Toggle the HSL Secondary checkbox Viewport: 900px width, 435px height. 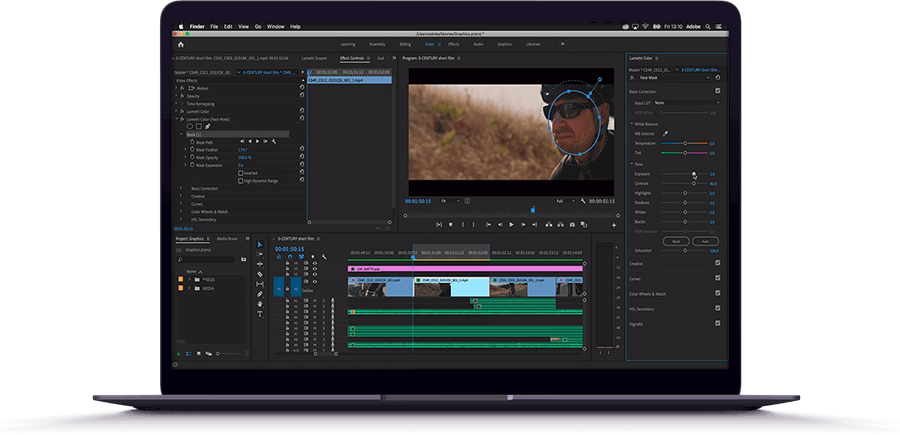[x=717, y=308]
